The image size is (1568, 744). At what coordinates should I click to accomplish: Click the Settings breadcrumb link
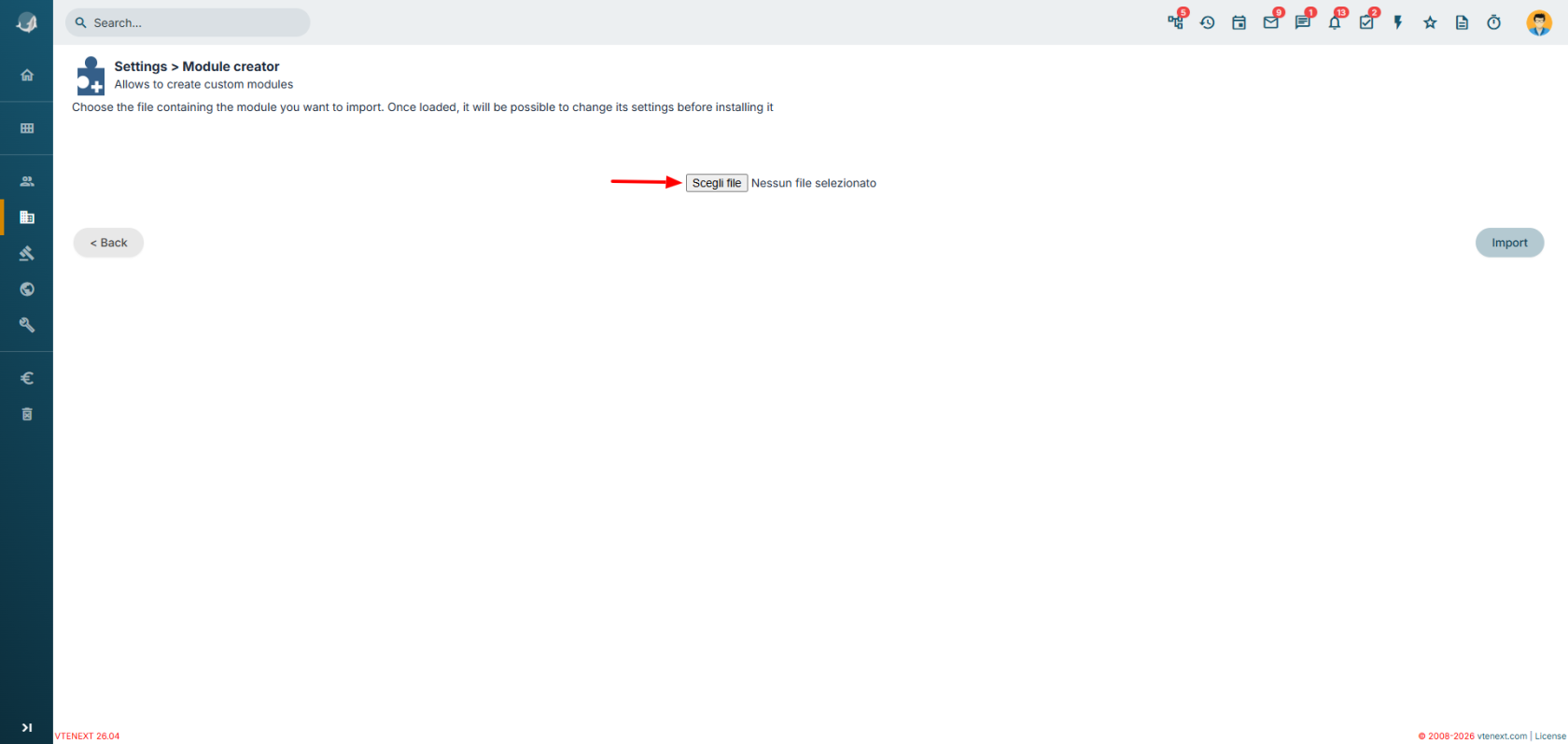click(141, 66)
